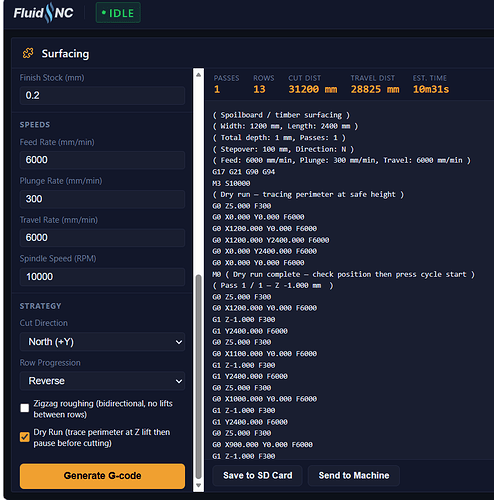Click the scrollbar up arrow
This screenshot has height=500, width=494.
(198, 75)
